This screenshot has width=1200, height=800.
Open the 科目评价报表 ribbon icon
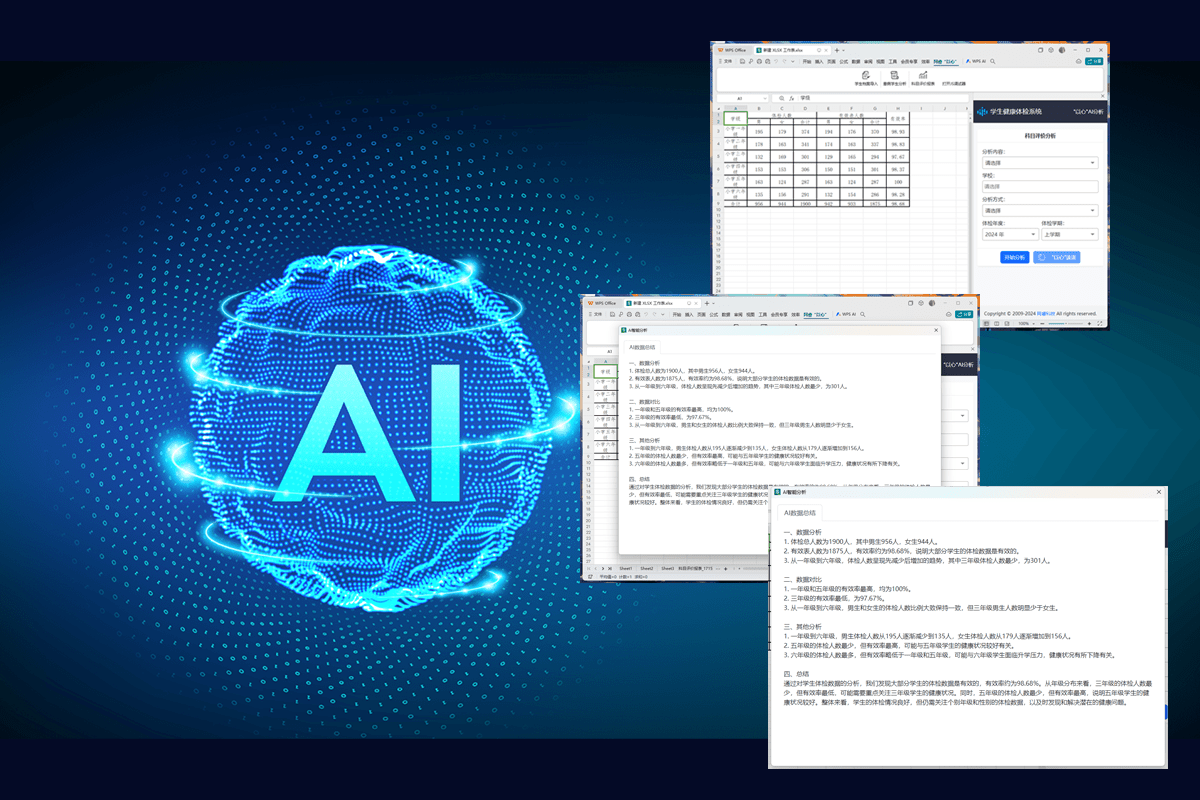(922, 79)
